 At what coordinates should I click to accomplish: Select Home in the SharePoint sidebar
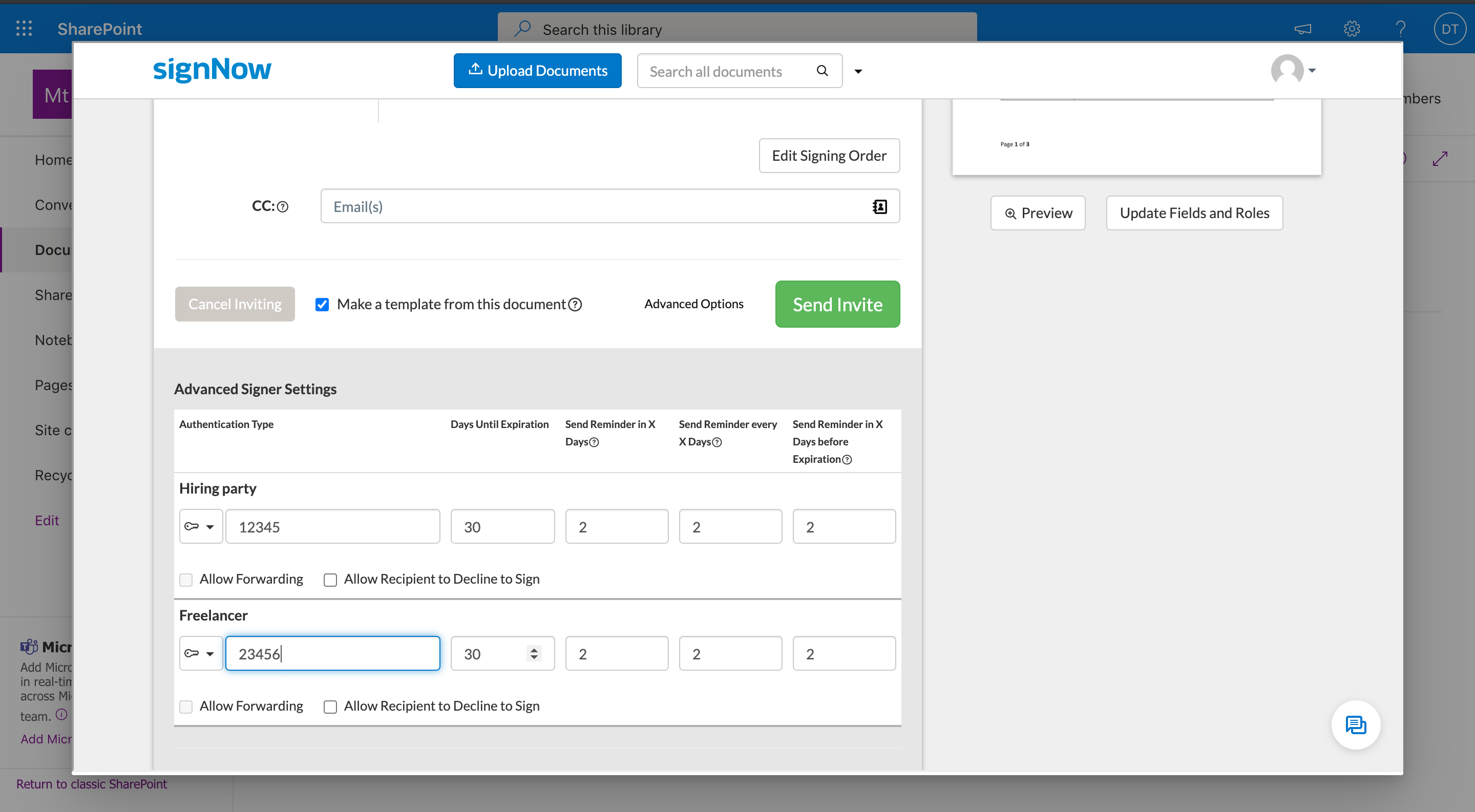(53, 159)
